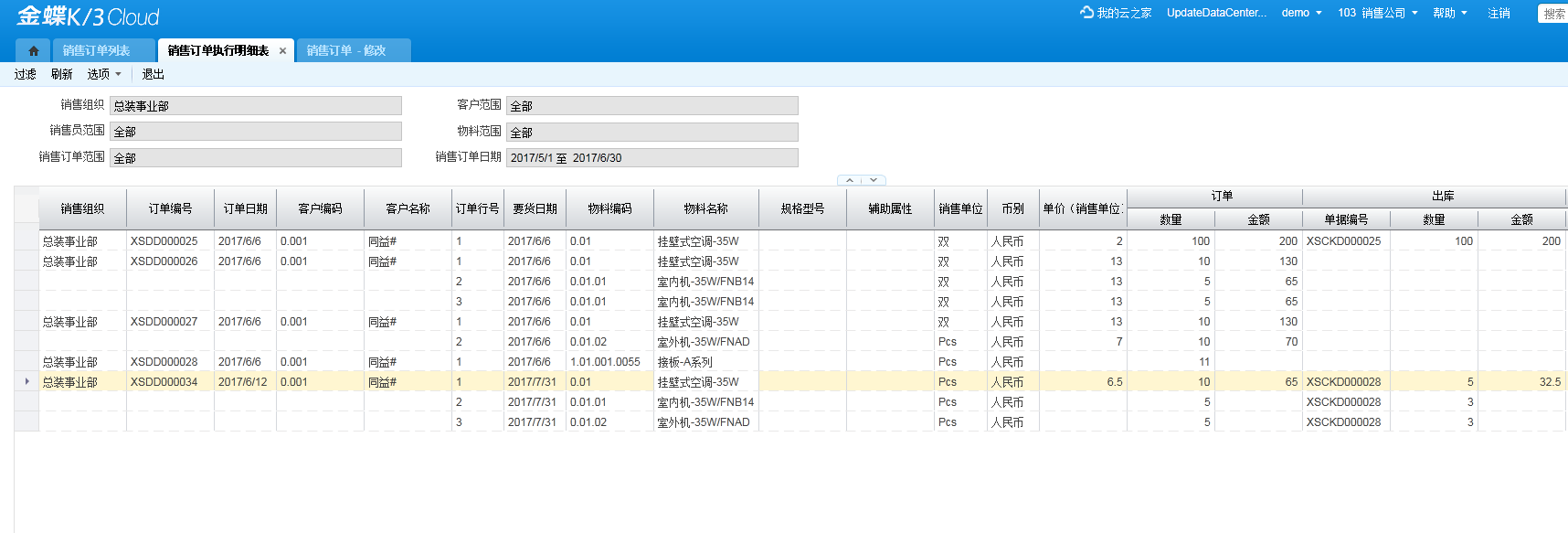Image resolution: width=1568 pixels, height=533 pixels.
Task: Expand the demo user dropdown
Action: click(1301, 13)
